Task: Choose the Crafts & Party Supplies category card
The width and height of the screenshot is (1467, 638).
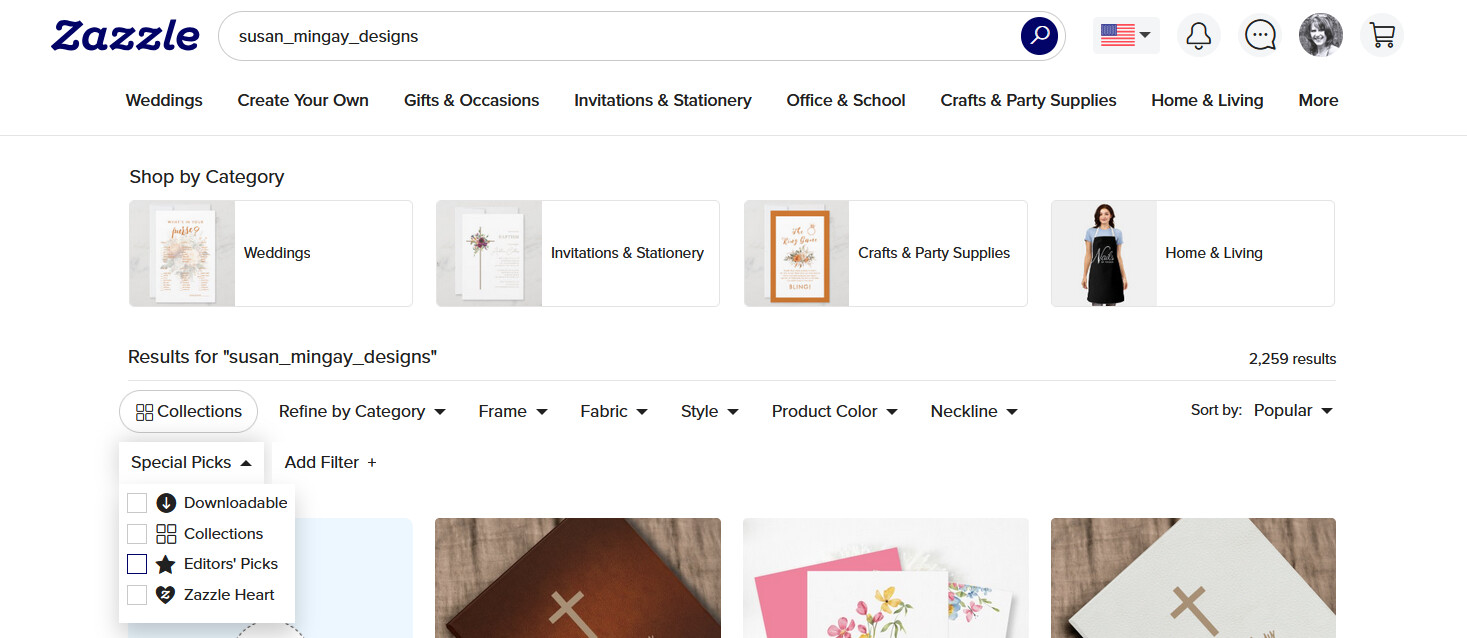Action: click(x=885, y=253)
